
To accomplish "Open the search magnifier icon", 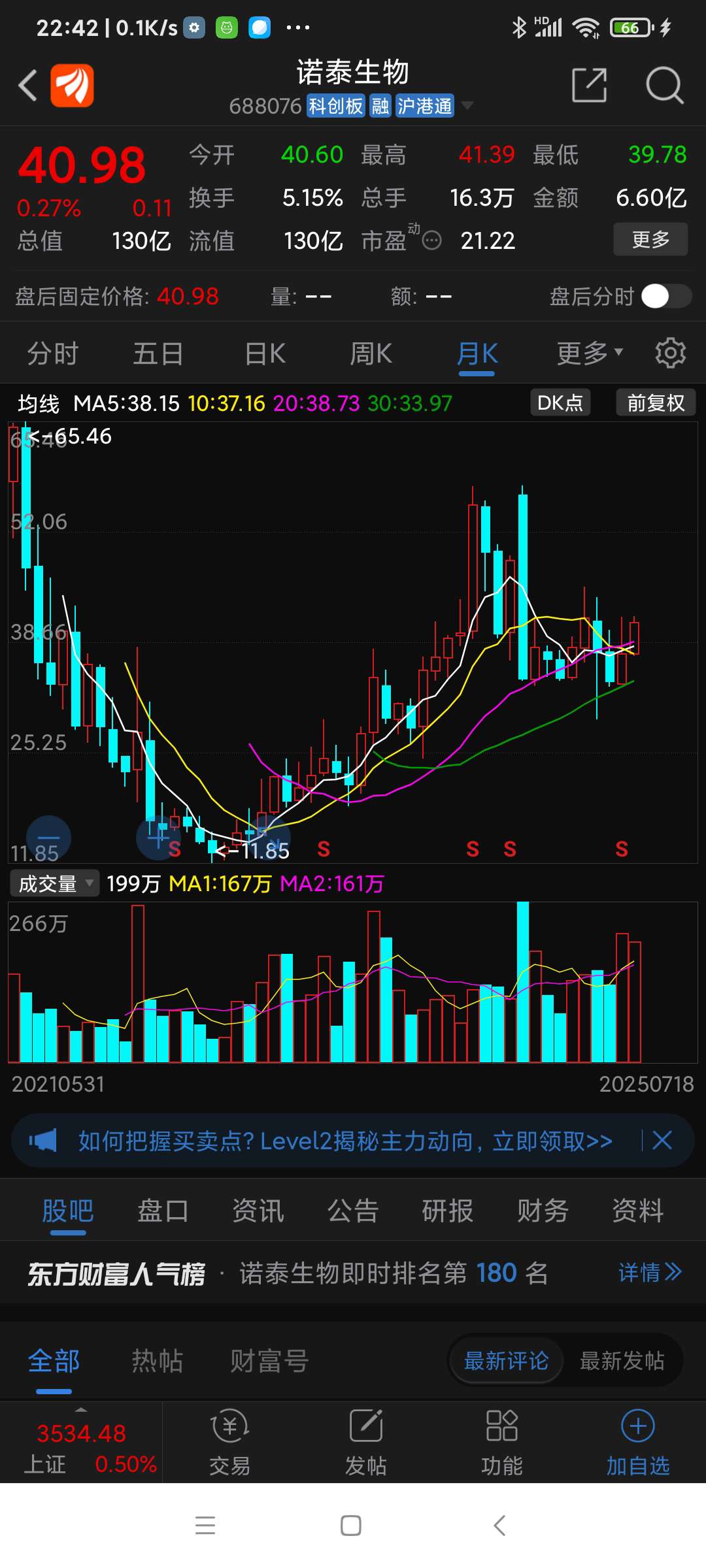I will click(x=664, y=85).
